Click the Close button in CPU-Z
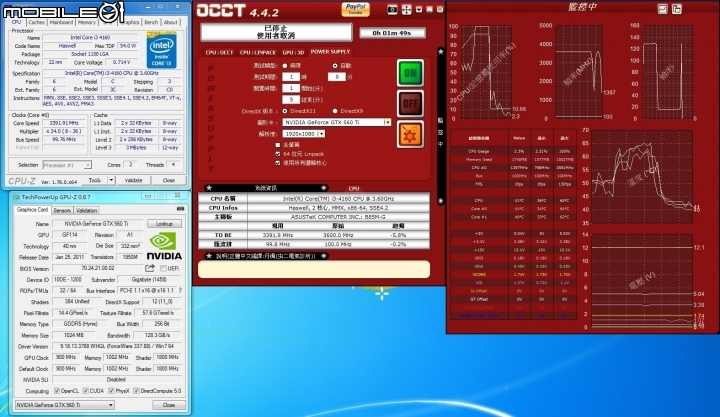This screenshot has height=417, width=720. pos(169,180)
